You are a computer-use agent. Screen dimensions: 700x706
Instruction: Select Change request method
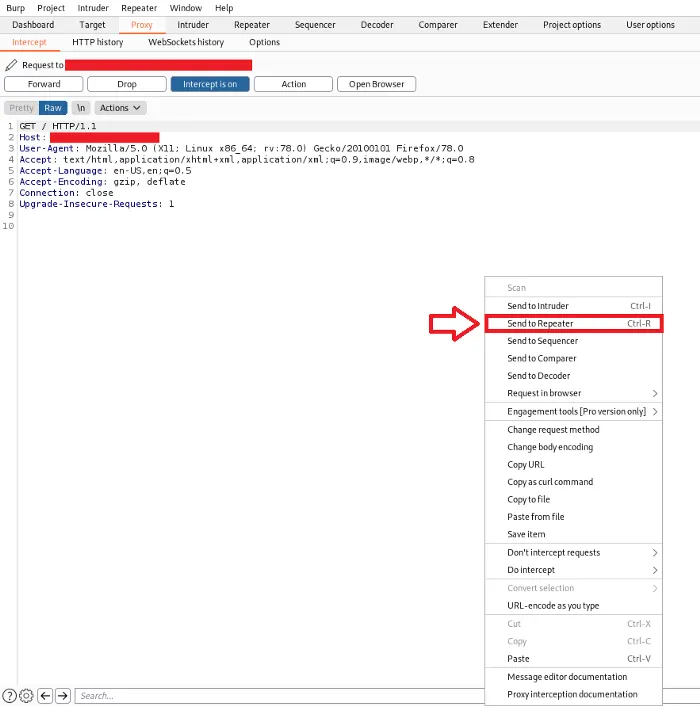[x=573, y=430]
